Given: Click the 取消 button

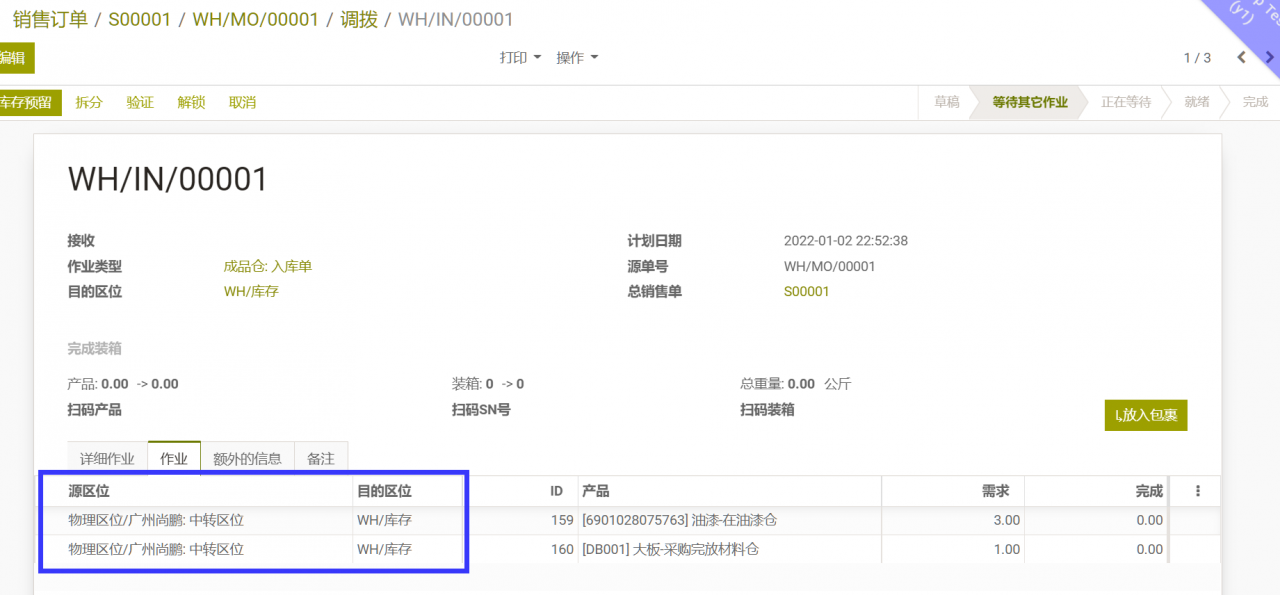Looking at the screenshot, I should [x=242, y=102].
